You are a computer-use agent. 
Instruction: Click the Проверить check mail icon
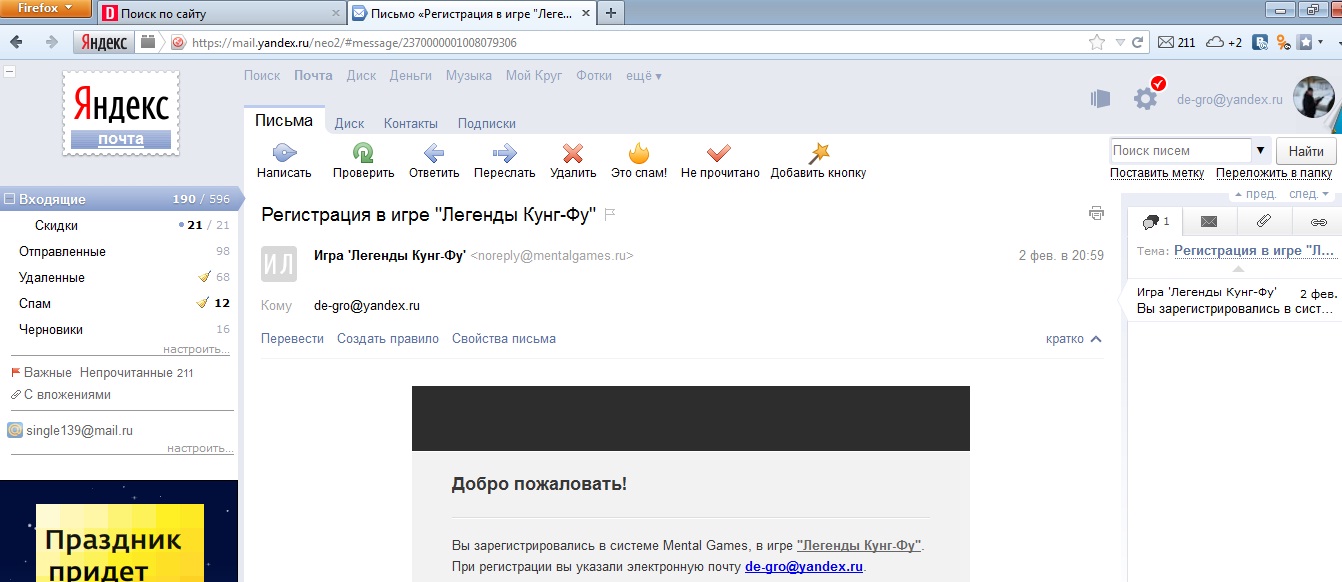click(x=363, y=153)
